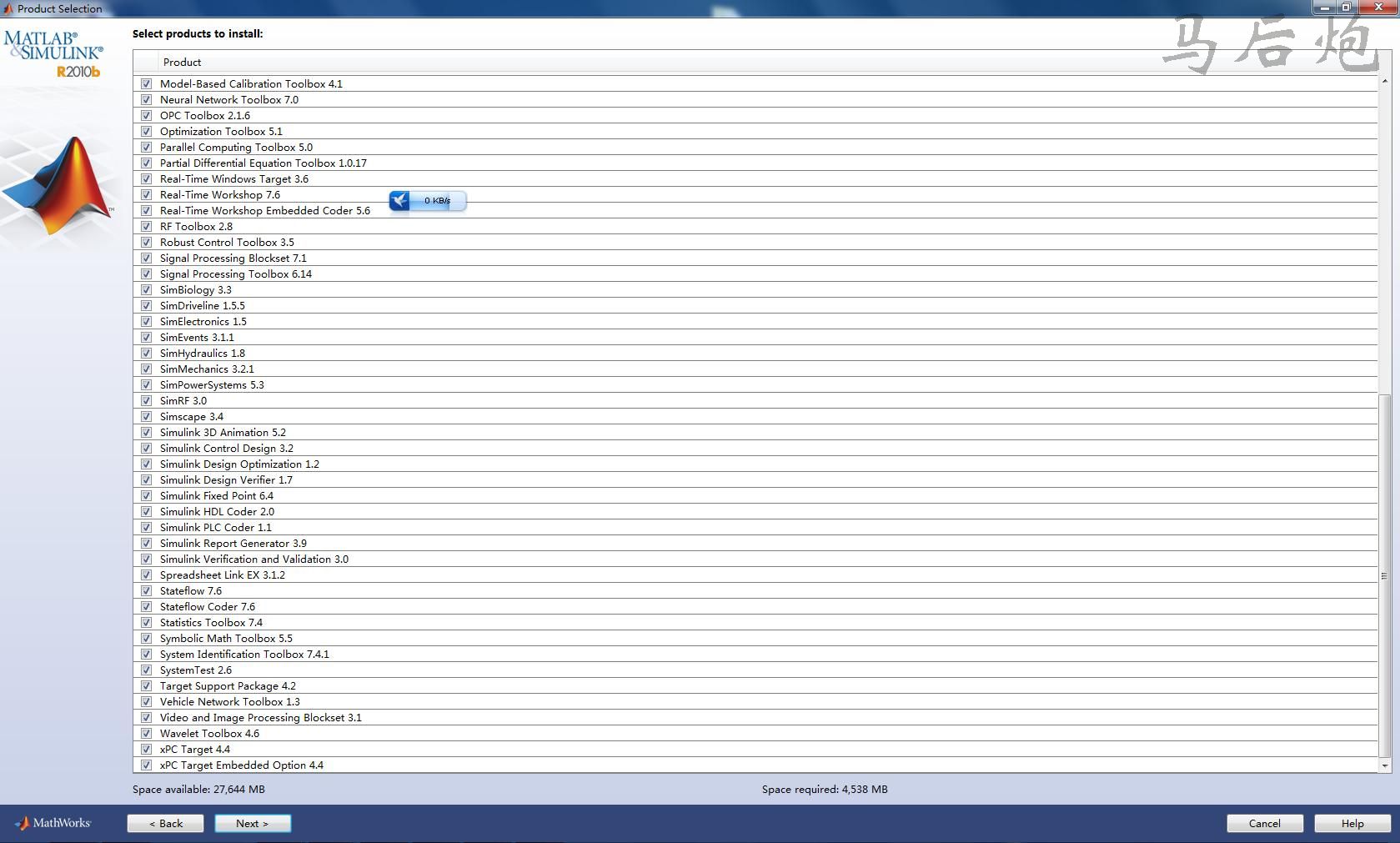Deselect SimElectronics 1.5 checkbox
This screenshot has width=1400, height=843.
(146, 321)
